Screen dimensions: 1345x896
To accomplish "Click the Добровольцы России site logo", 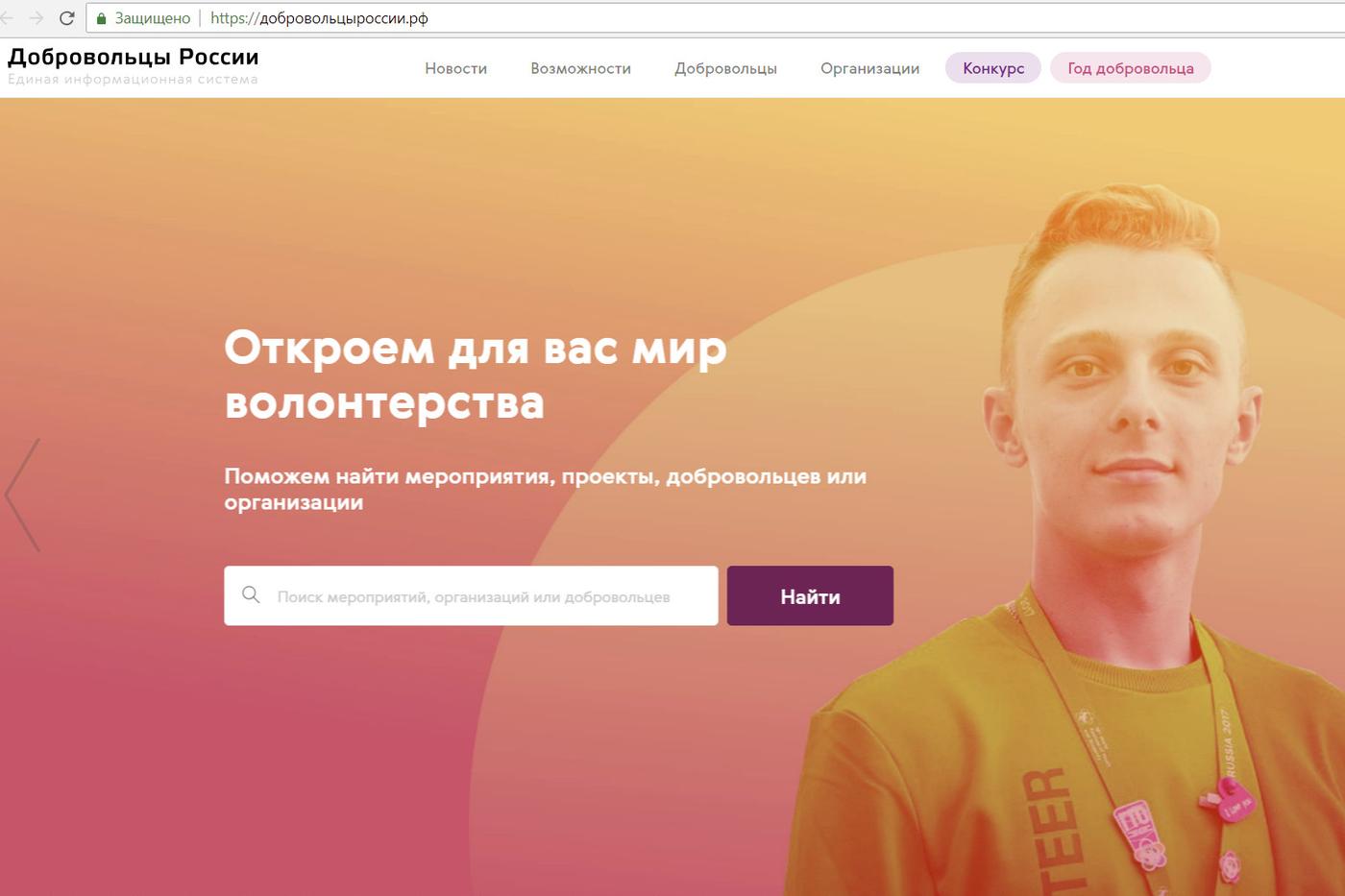I will (134, 57).
